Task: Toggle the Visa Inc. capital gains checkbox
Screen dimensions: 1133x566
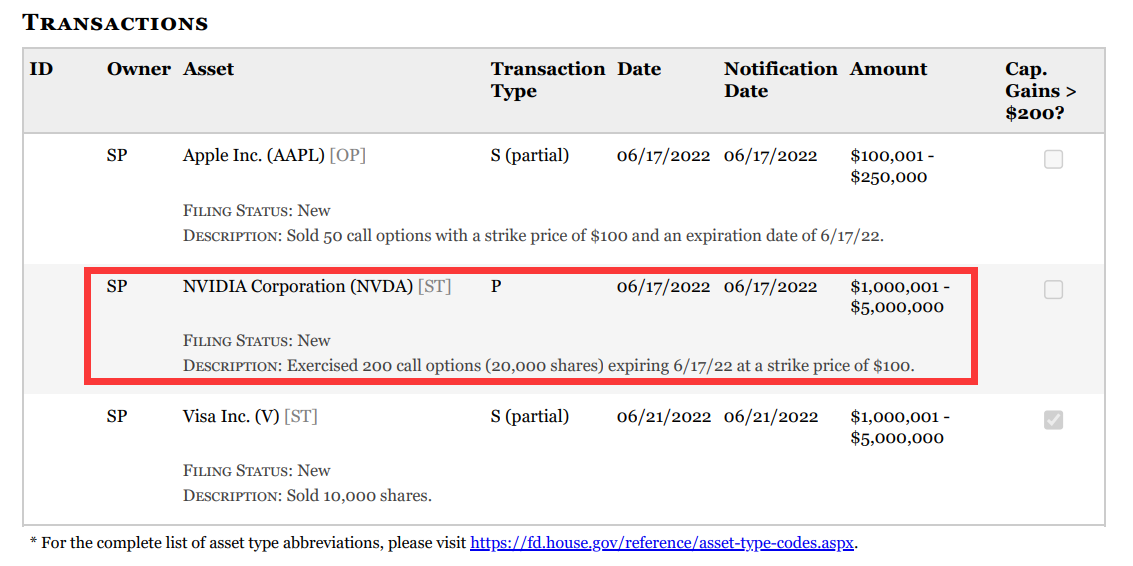Action: 1053,420
